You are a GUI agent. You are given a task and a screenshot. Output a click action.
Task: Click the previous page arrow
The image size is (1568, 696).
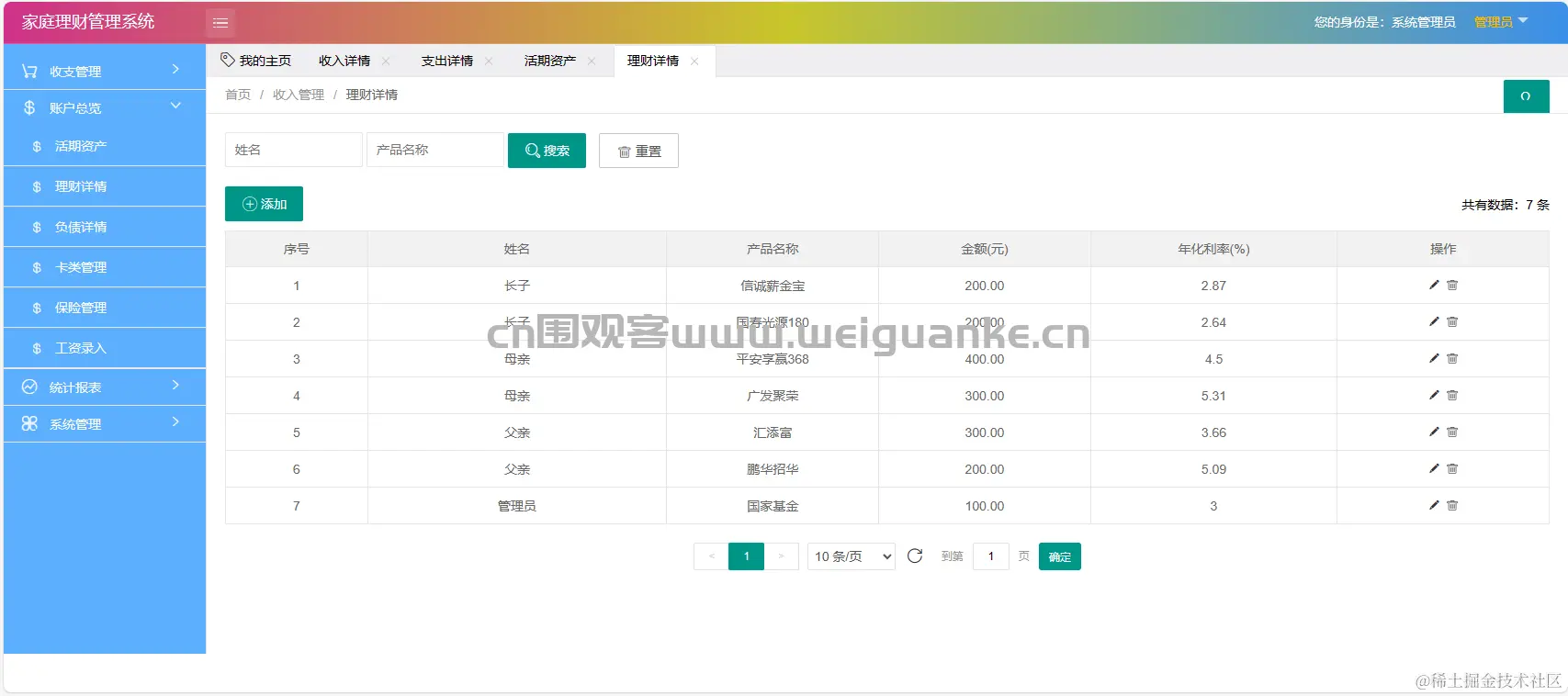point(711,556)
